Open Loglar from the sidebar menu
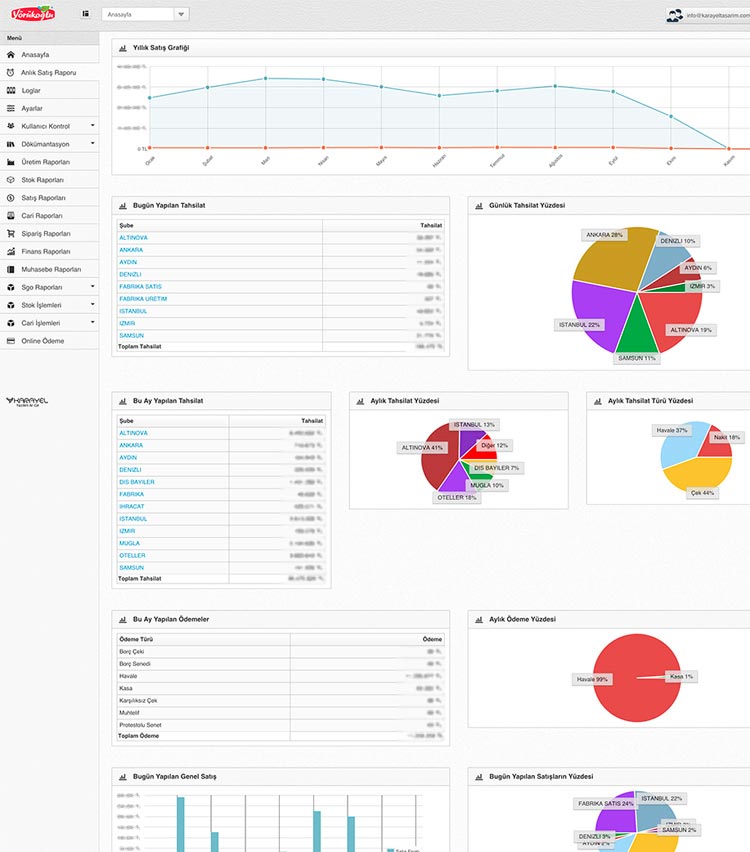750x852 pixels. pos(31,91)
